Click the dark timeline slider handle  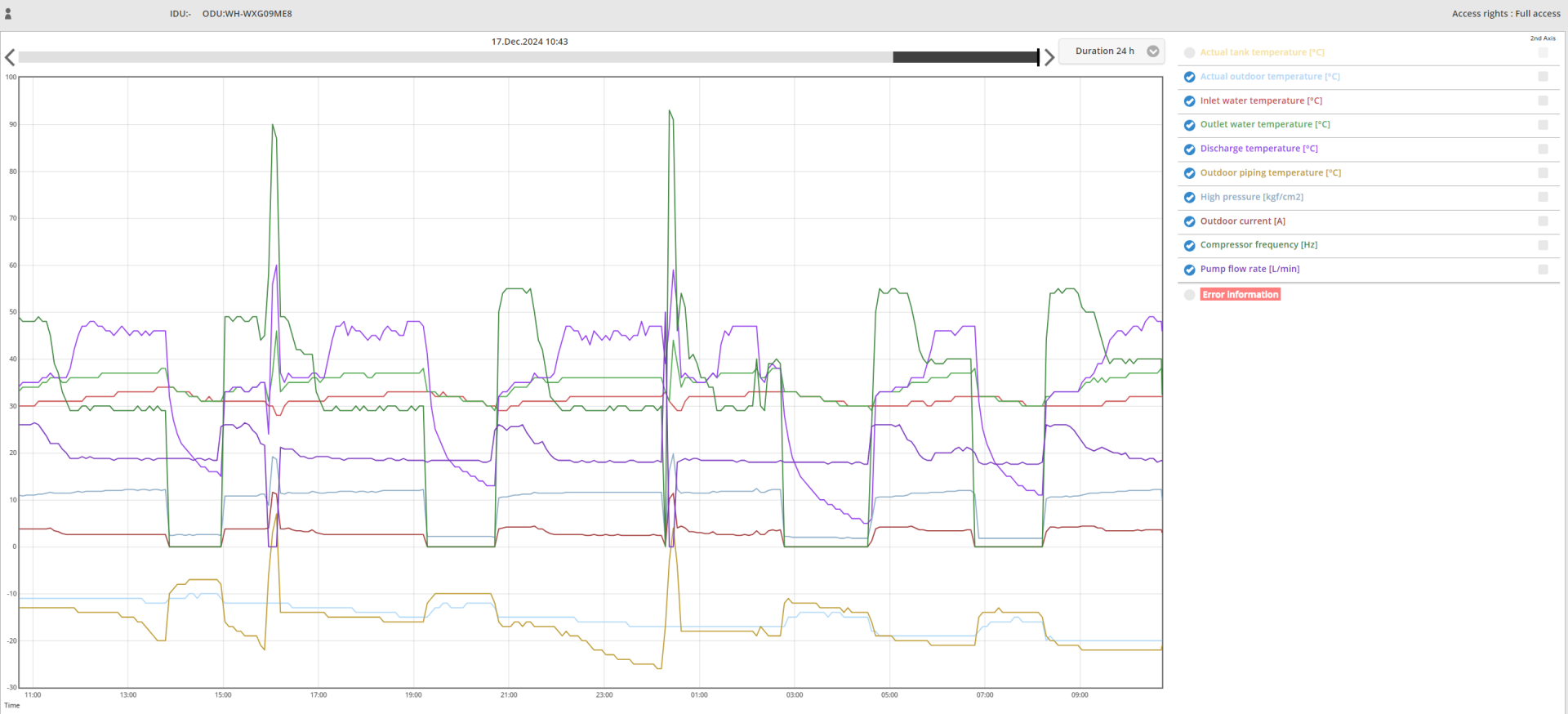(x=965, y=57)
